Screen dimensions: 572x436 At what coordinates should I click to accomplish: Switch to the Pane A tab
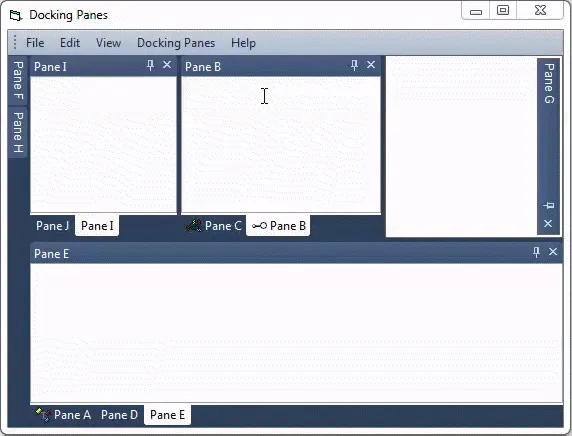tap(63, 415)
